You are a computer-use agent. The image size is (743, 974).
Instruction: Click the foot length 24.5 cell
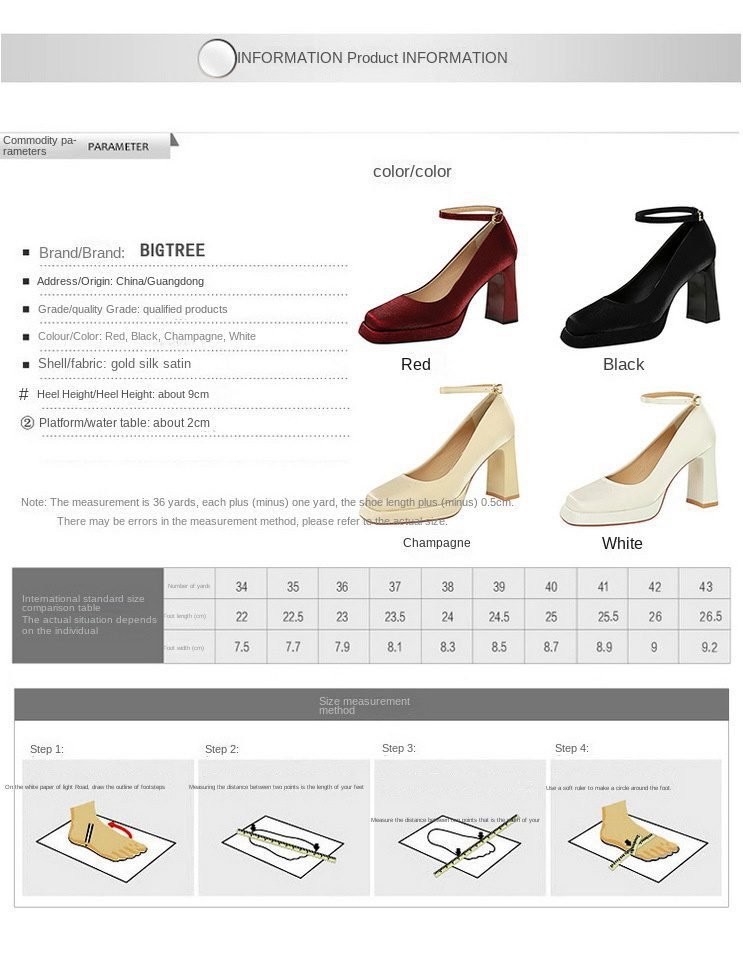point(499,616)
